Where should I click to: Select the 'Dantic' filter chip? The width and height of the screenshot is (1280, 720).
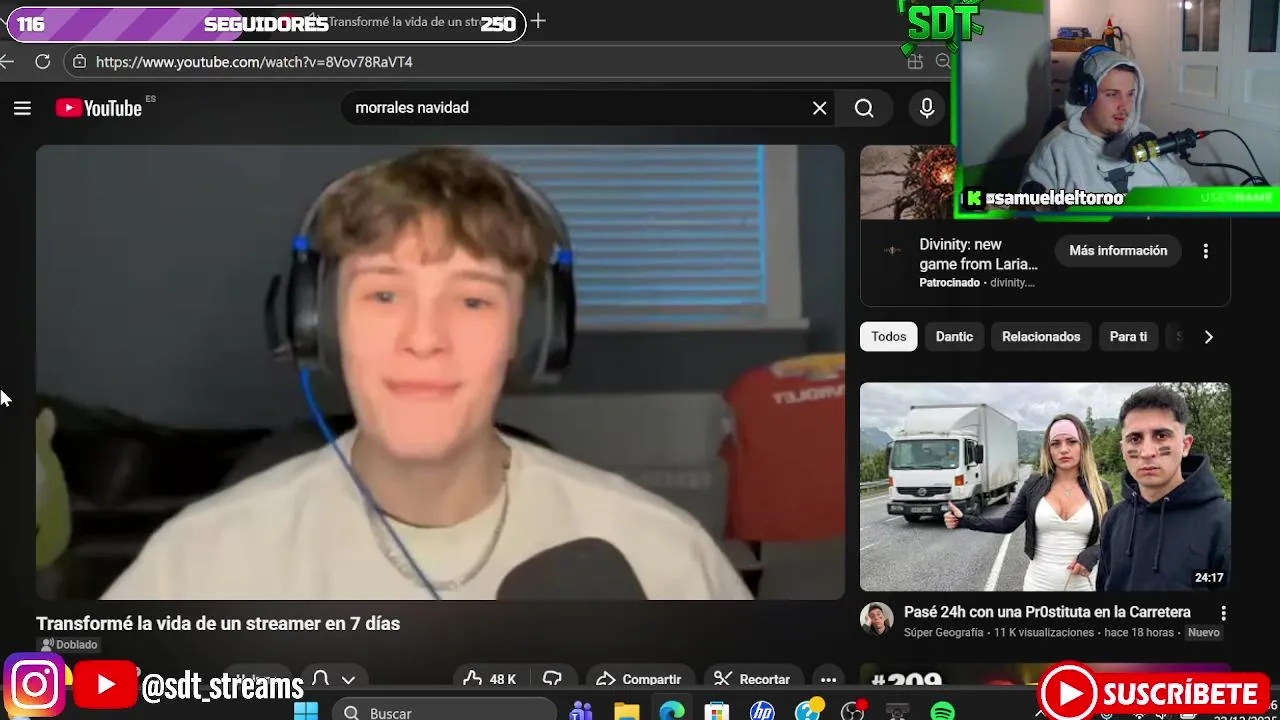954,337
